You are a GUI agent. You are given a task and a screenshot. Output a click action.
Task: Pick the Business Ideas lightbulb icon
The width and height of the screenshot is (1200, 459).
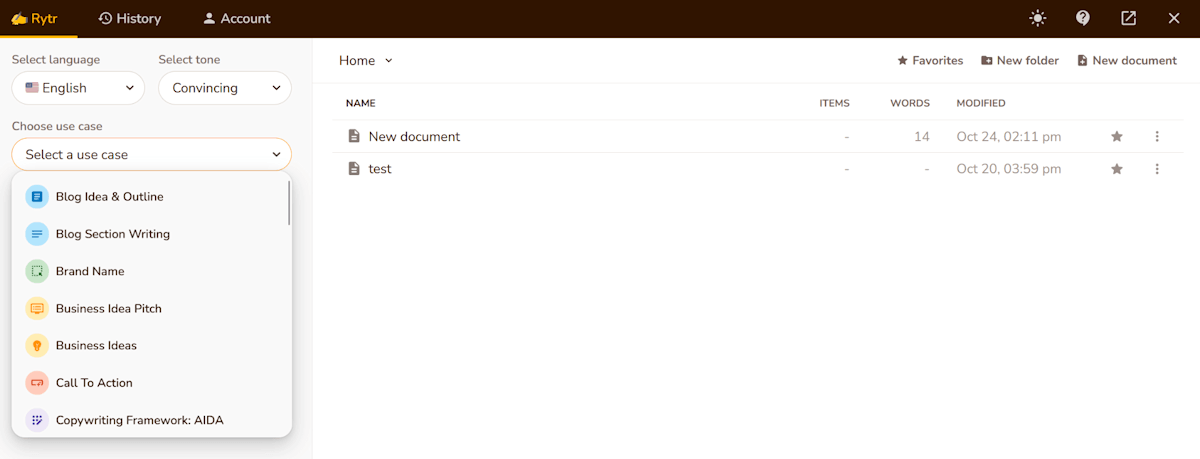37,345
